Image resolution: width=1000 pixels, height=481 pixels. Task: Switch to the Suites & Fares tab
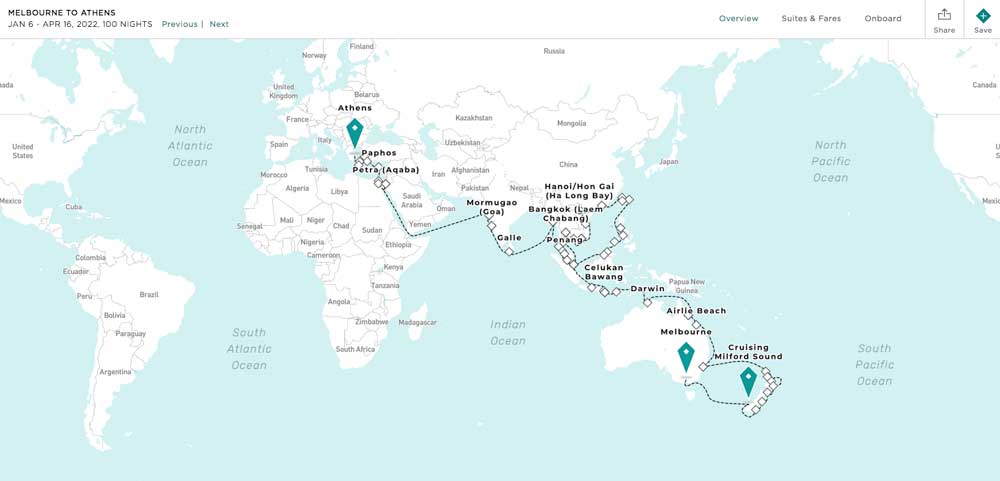(811, 18)
